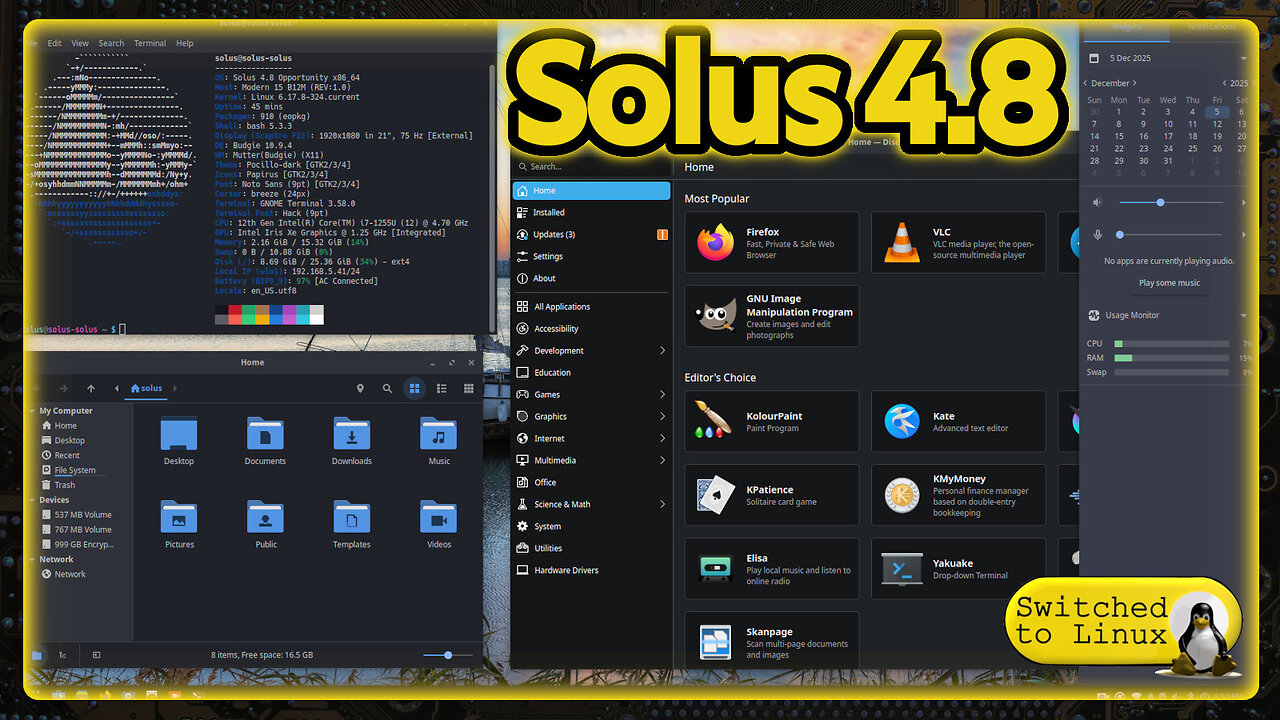Open the Desktop folder icon in main pane

[x=179, y=440]
